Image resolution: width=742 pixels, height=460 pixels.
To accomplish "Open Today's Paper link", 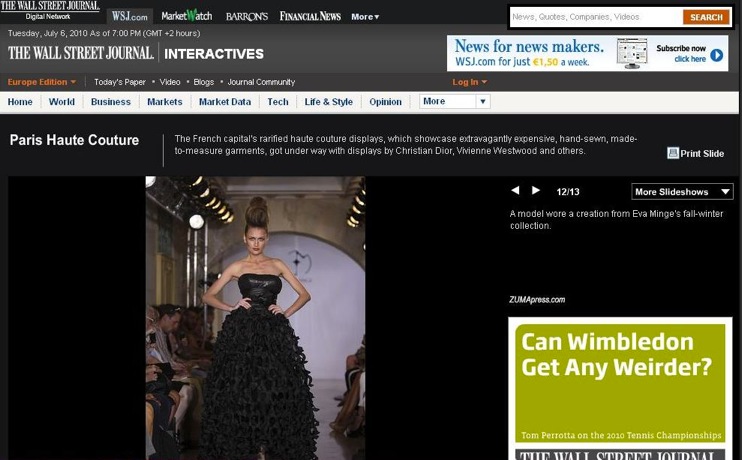I will (x=120, y=82).
